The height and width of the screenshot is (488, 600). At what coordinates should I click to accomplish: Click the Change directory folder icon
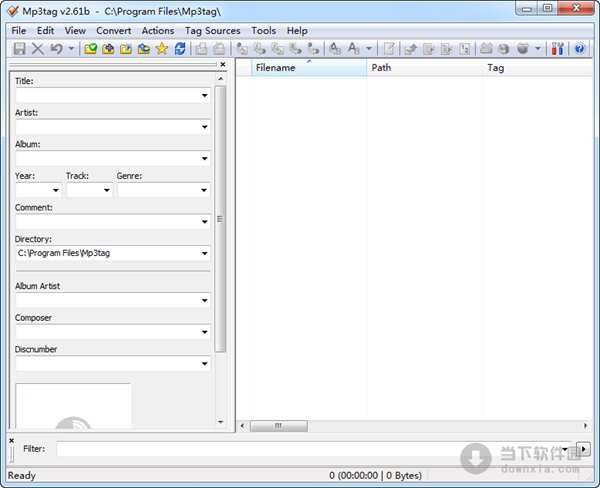click(x=91, y=49)
